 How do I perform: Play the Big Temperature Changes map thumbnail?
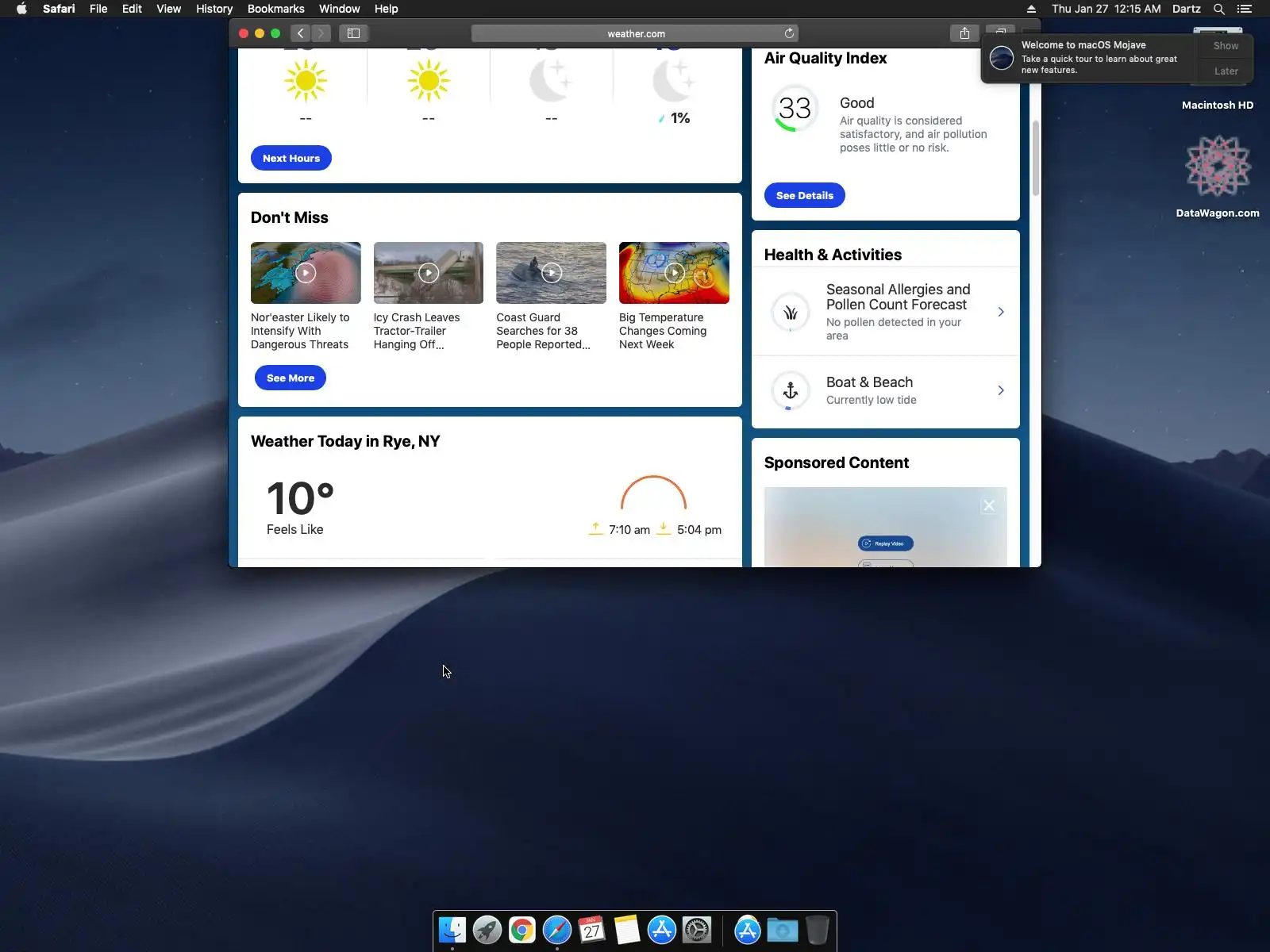(x=674, y=273)
